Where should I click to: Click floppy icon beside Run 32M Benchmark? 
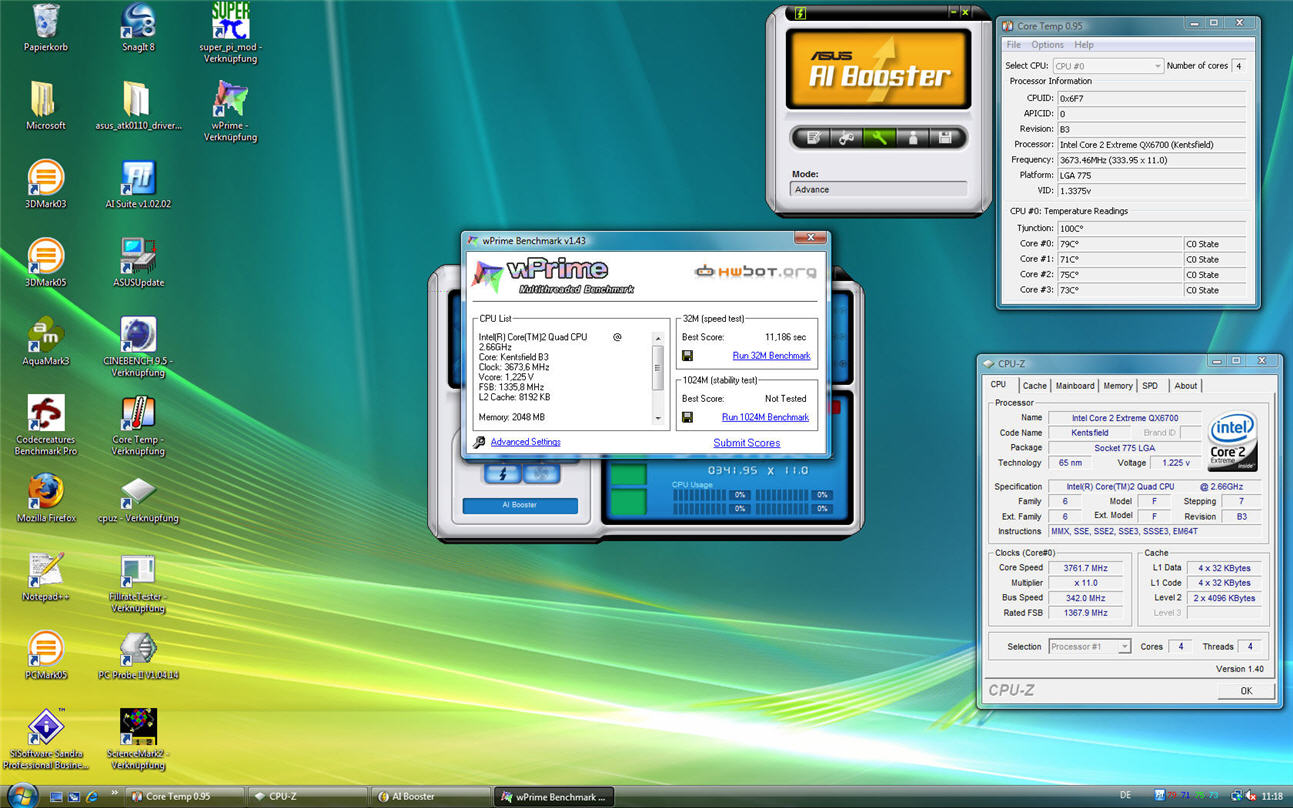click(x=687, y=356)
